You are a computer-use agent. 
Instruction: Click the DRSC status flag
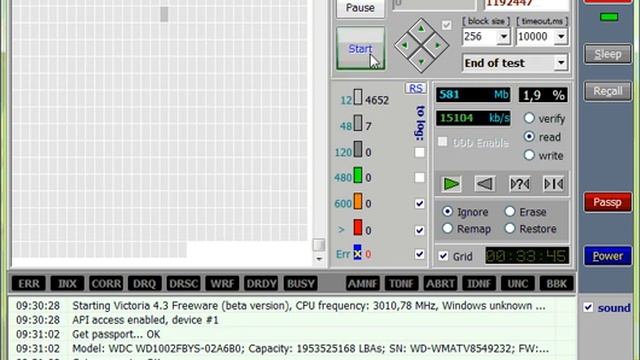tap(183, 284)
